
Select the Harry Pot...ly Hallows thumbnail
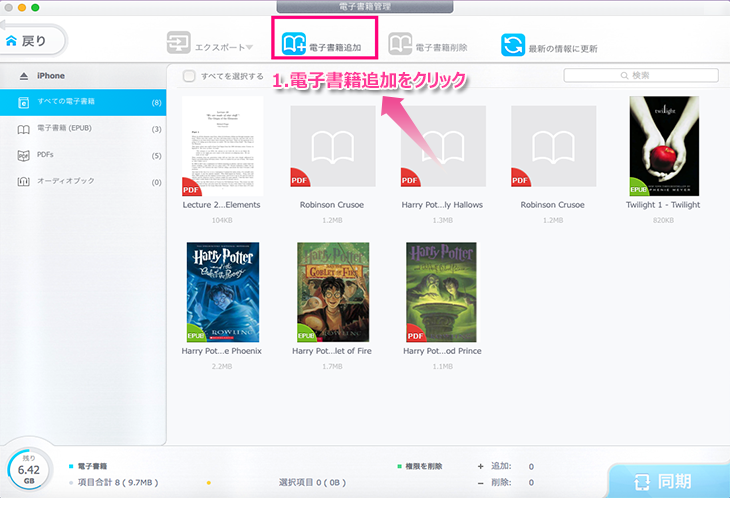coord(443,146)
